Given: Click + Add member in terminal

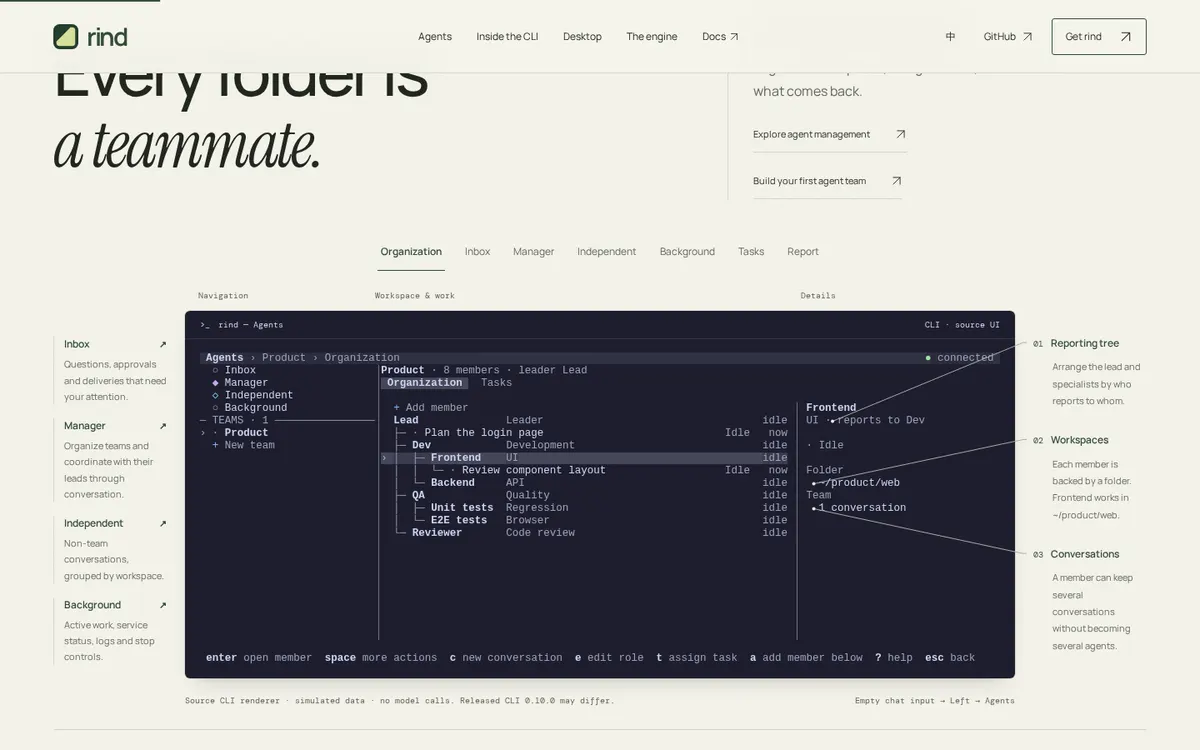Looking at the screenshot, I should (x=431, y=408).
